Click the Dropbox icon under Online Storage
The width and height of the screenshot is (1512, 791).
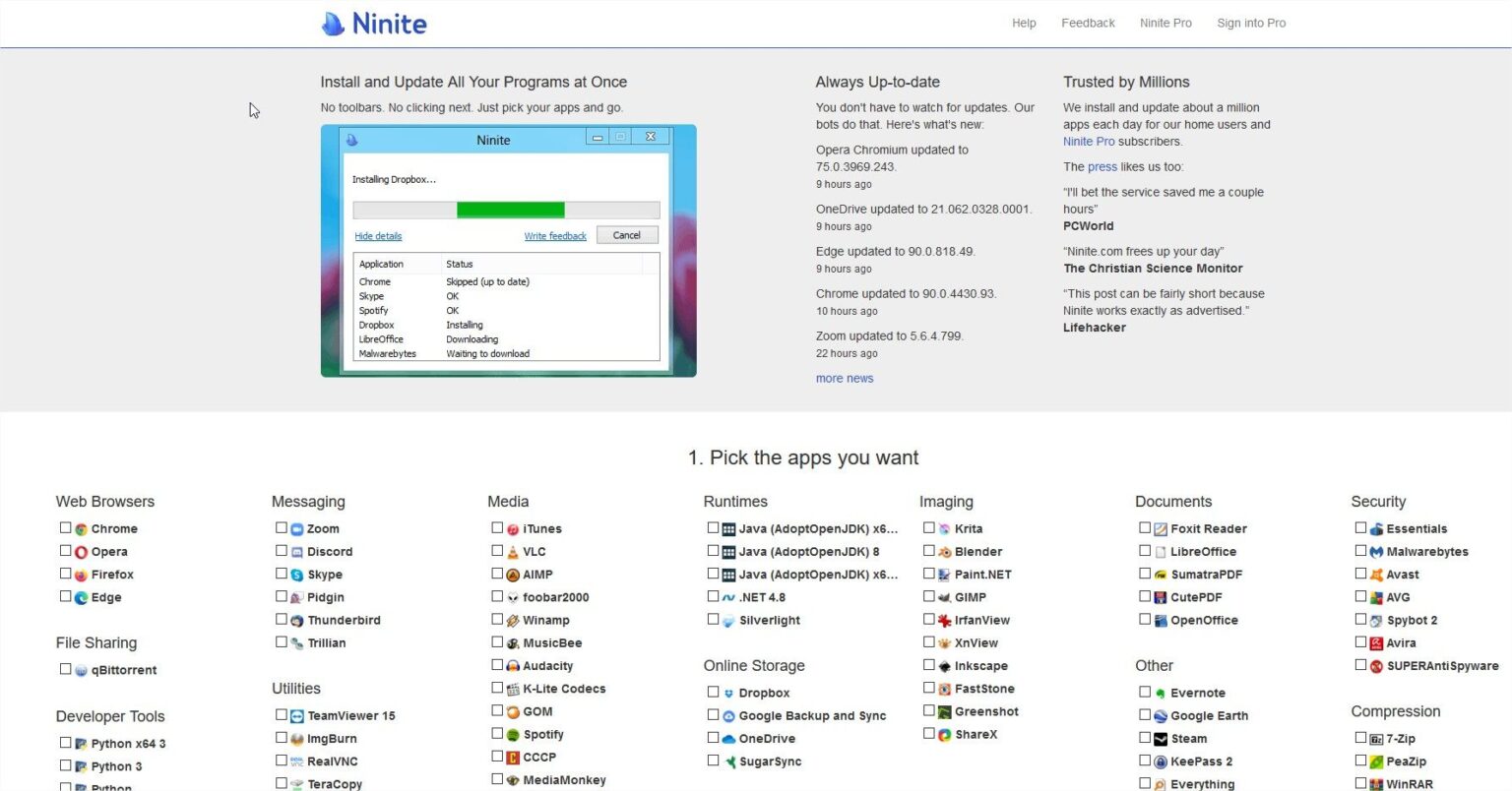coord(728,693)
